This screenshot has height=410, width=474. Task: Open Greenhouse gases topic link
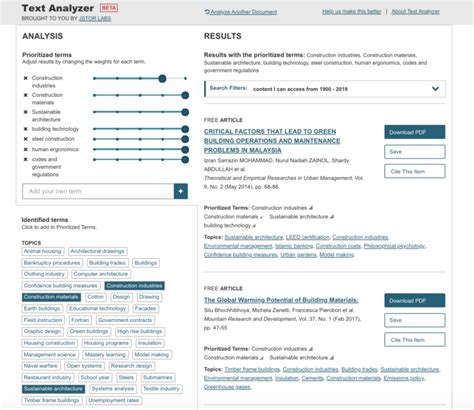[227, 387]
